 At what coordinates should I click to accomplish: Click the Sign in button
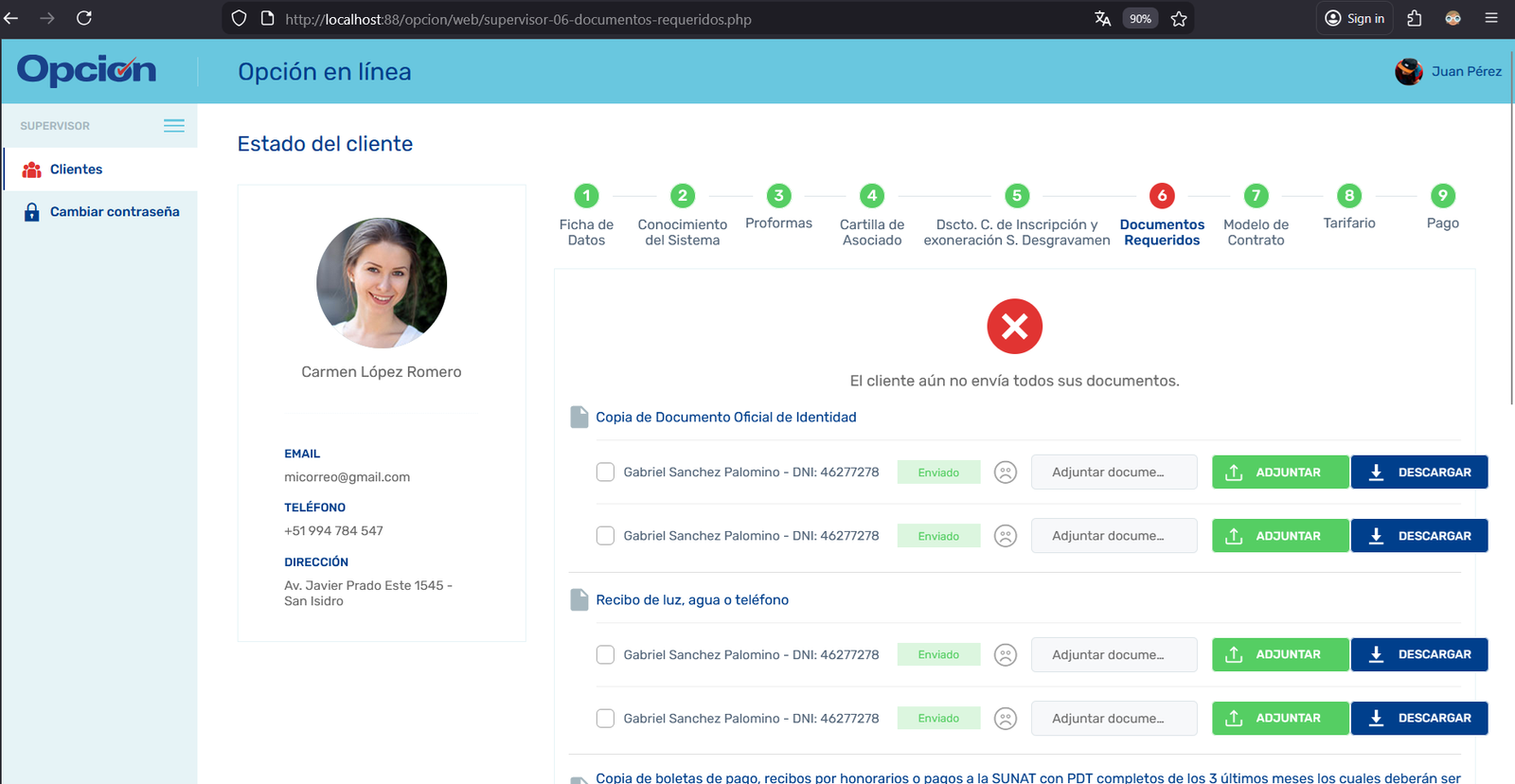coord(1354,18)
